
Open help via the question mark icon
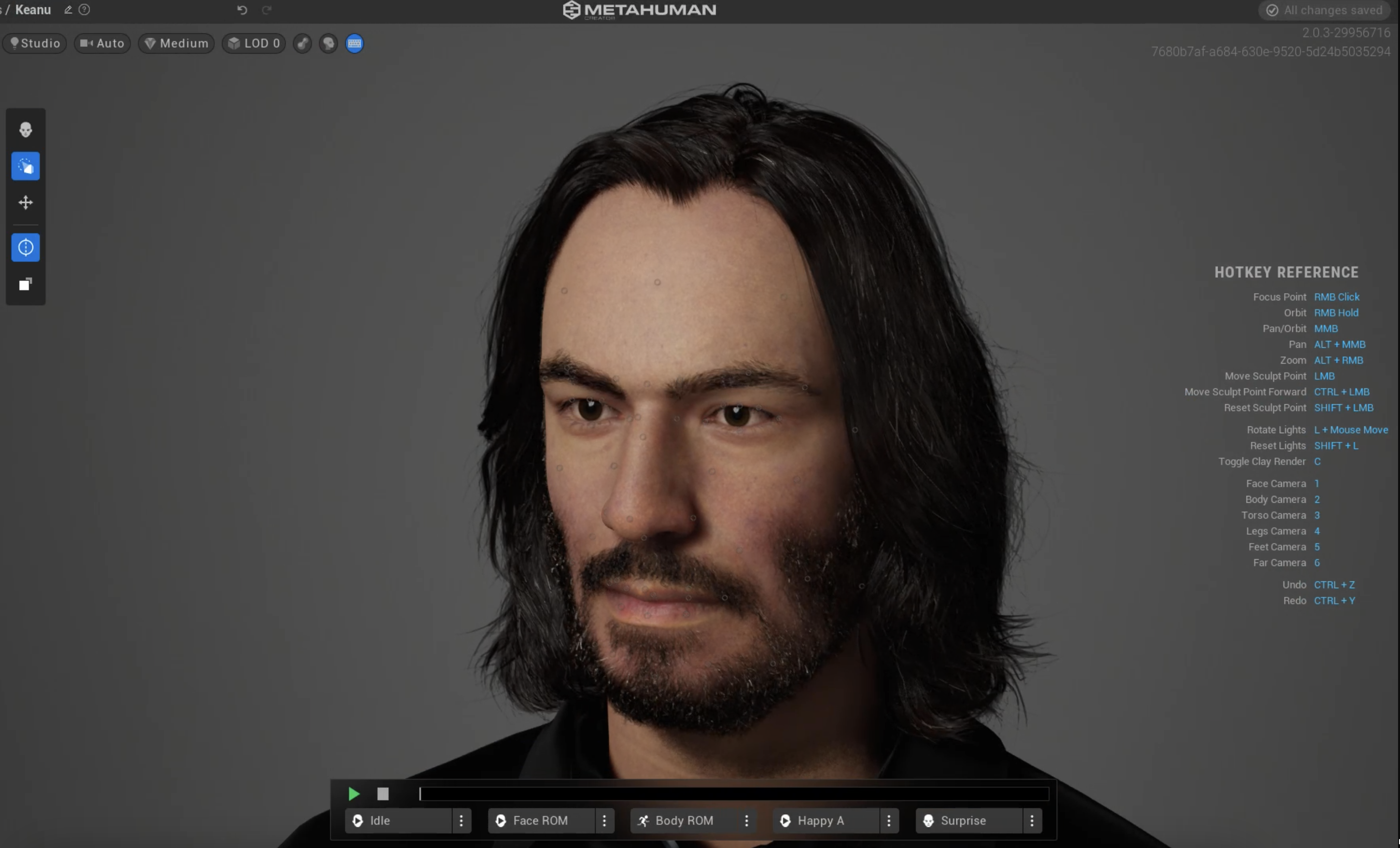click(84, 10)
